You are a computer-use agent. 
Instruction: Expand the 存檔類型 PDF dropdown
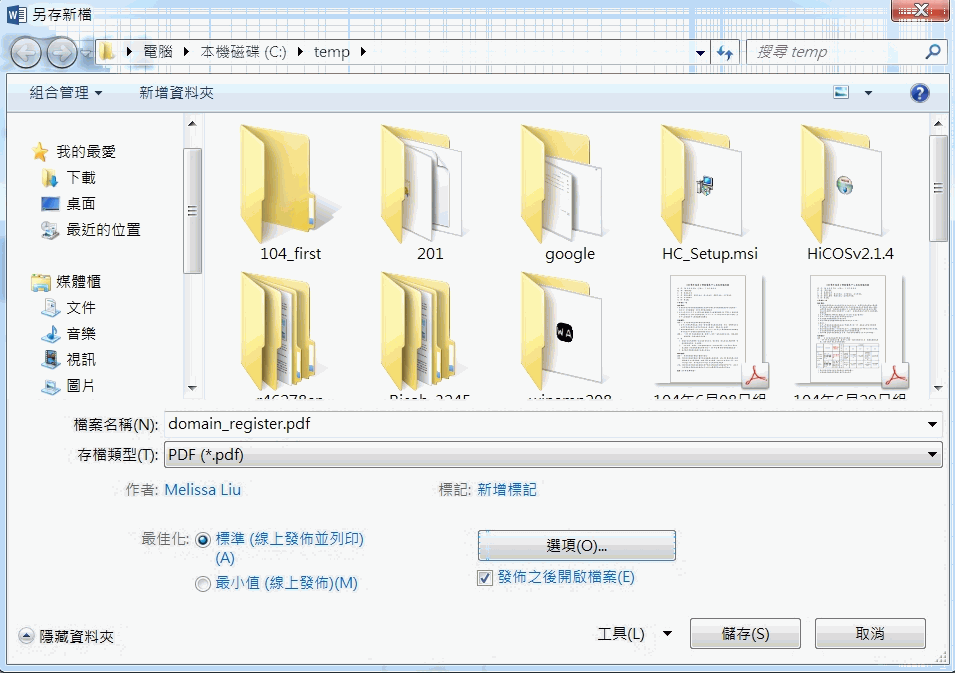552,455
